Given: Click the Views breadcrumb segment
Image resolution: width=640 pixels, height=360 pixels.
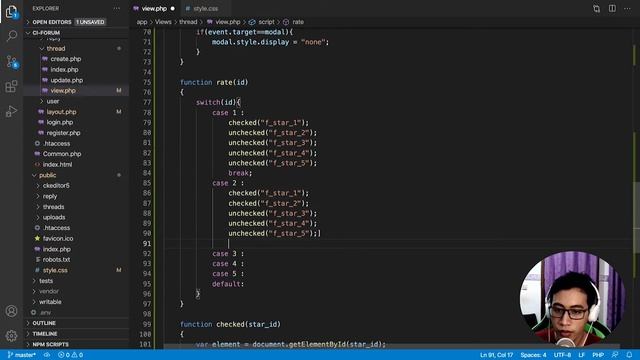Looking at the screenshot, I should 163,22.
